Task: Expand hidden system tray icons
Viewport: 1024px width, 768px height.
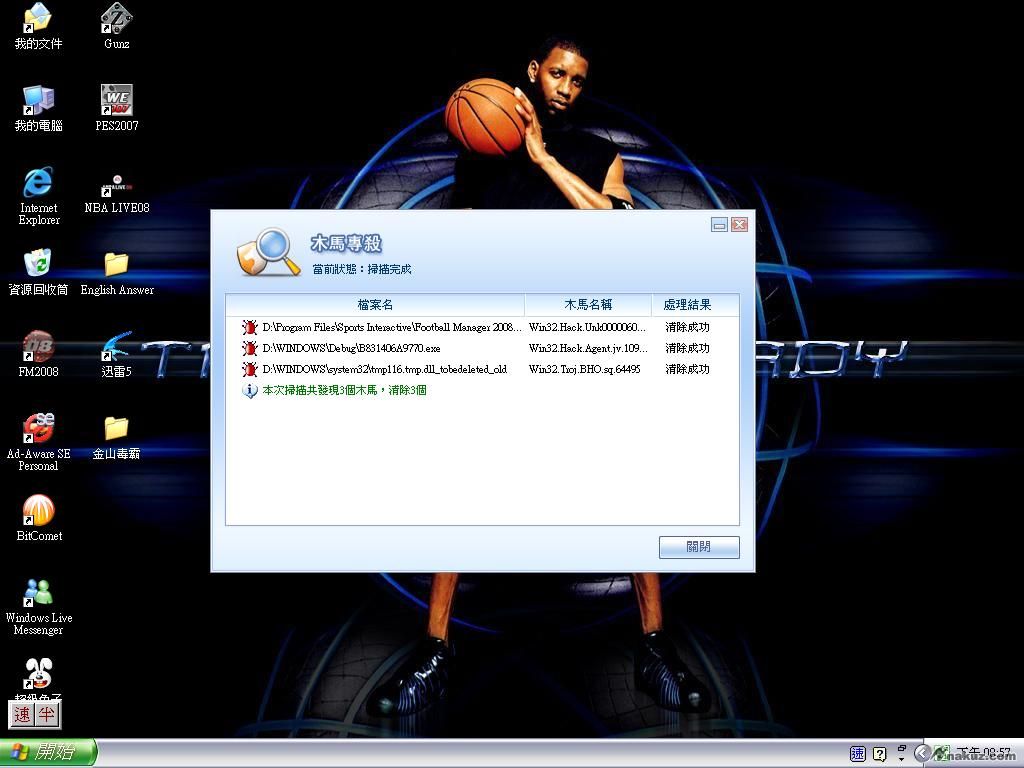Action: coord(921,754)
